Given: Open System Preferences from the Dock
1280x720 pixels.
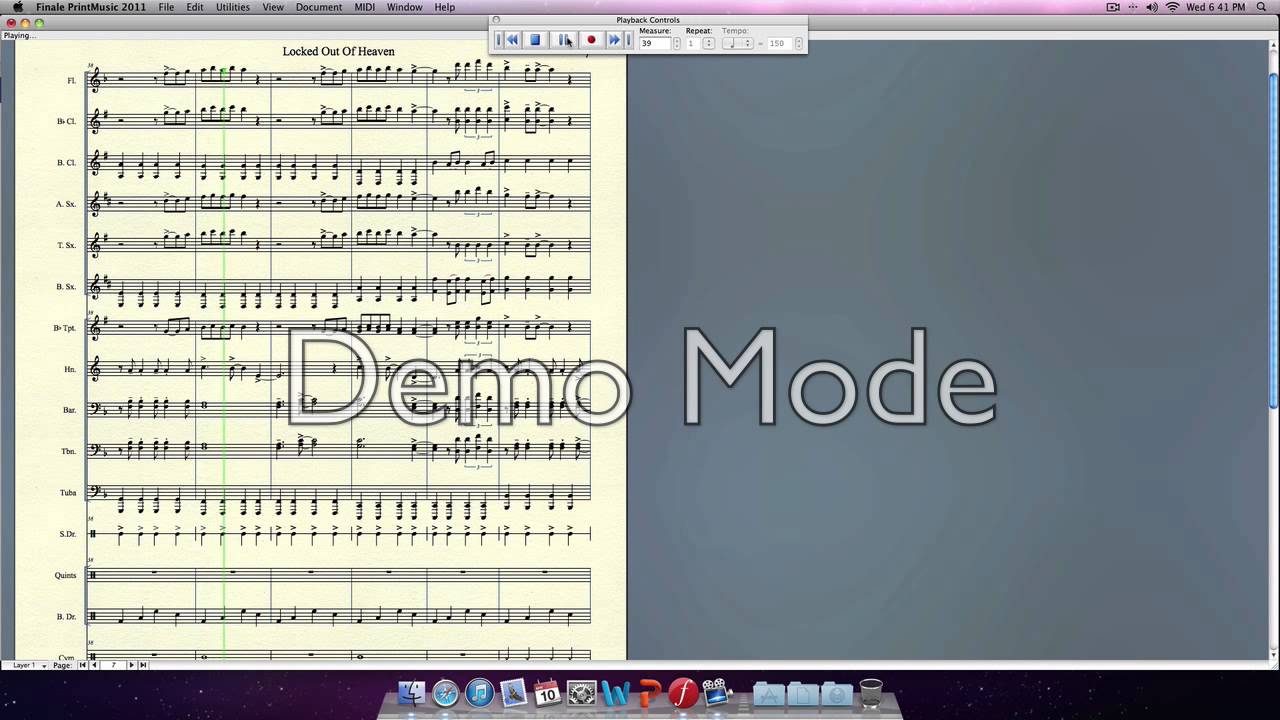Looking at the screenshot, I should 581,692.
